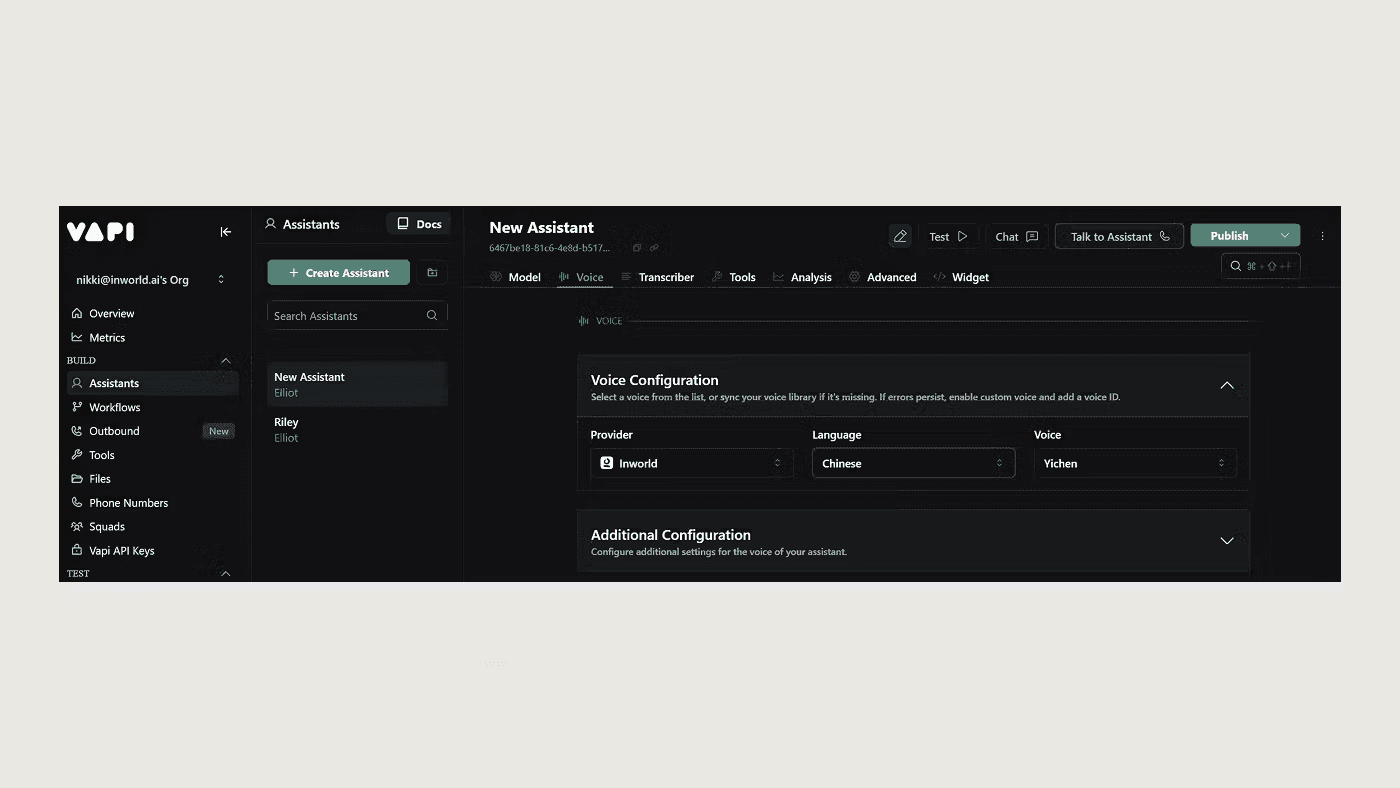Click the Assistants header above the list
The height and width of the screenshot is (788, 1400).
click(x=302, y=224)
